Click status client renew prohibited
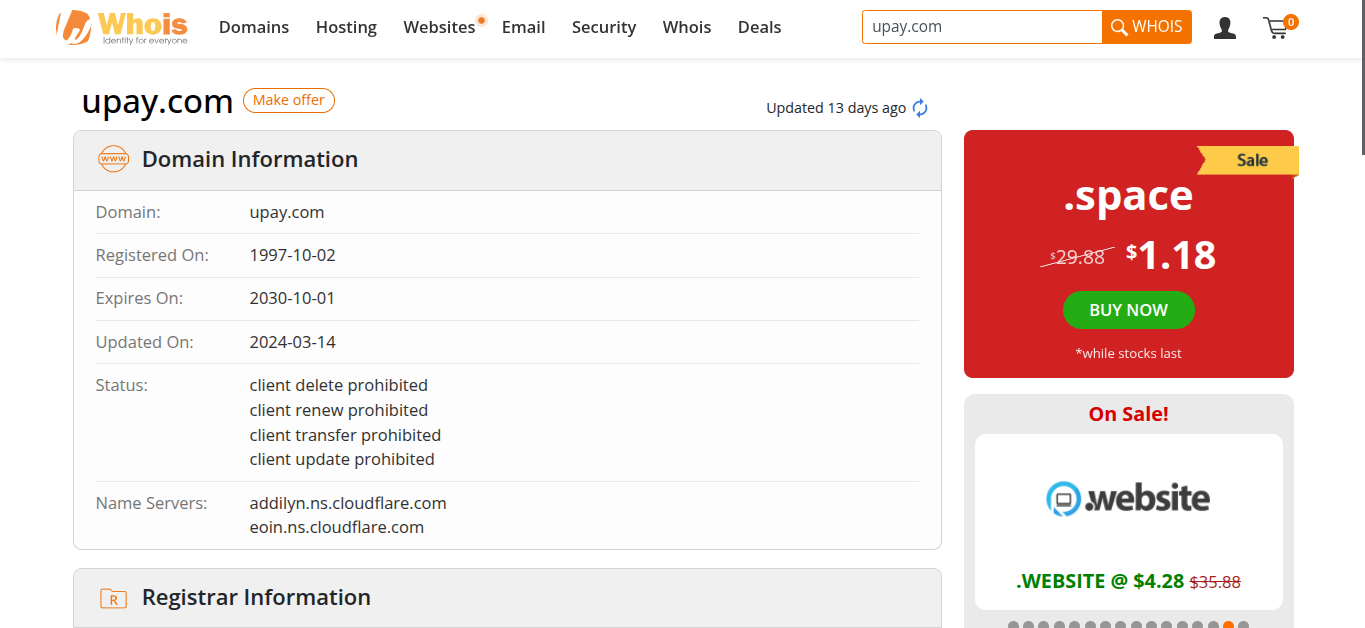The width and height of the screenshot is (1365, 628). [x=339, y=410]
